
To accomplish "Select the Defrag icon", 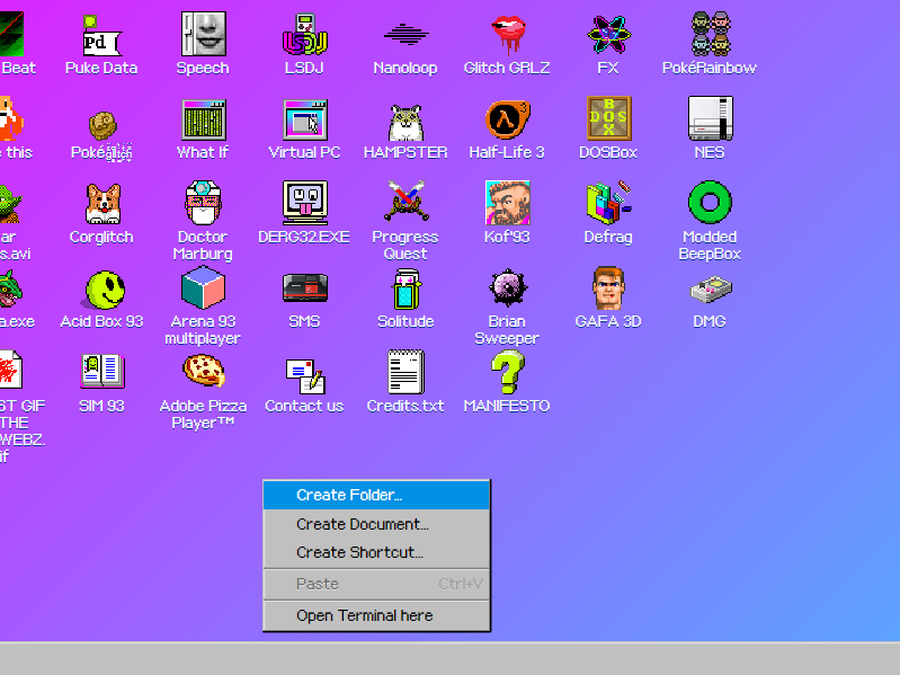I will (x=608, y=203).
